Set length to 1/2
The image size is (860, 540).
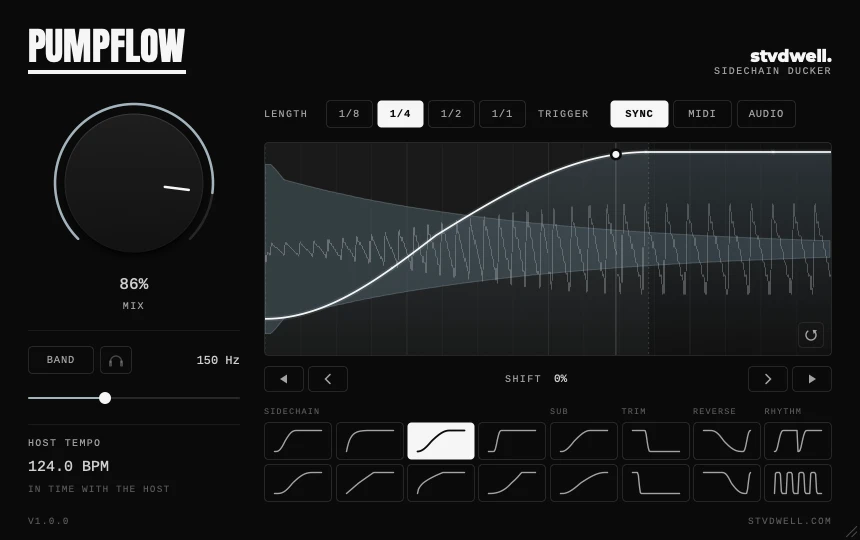click(x=451, y=114)
